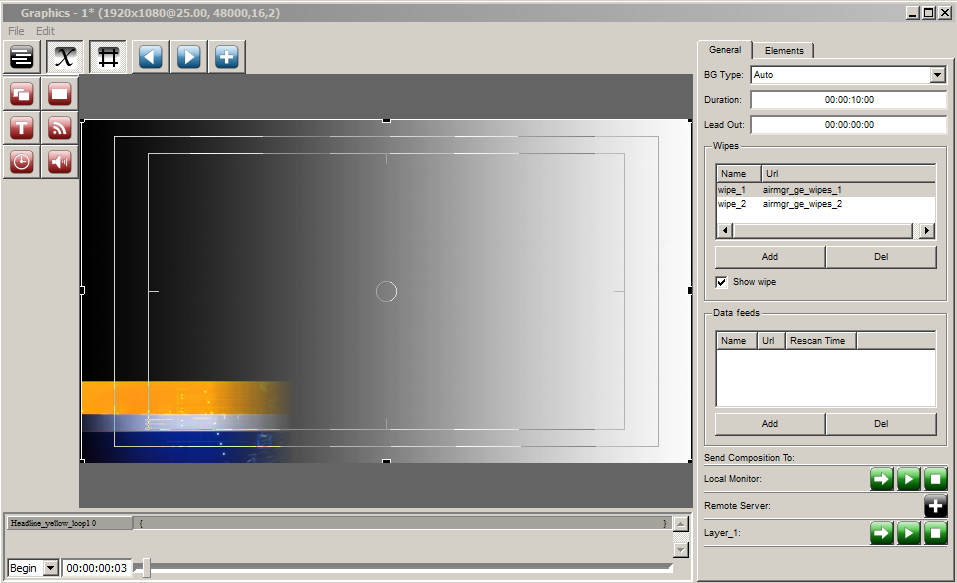Viewport: 957px width, 583px height.
Task: Select the text element T tool
Action: 22,128
